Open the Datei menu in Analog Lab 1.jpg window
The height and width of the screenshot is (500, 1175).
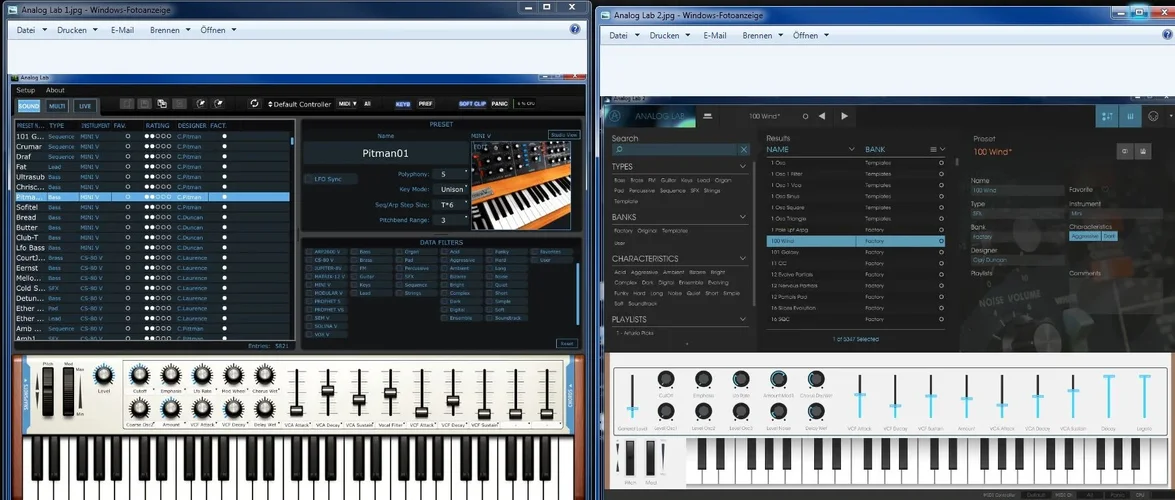[x=31, y=30]
